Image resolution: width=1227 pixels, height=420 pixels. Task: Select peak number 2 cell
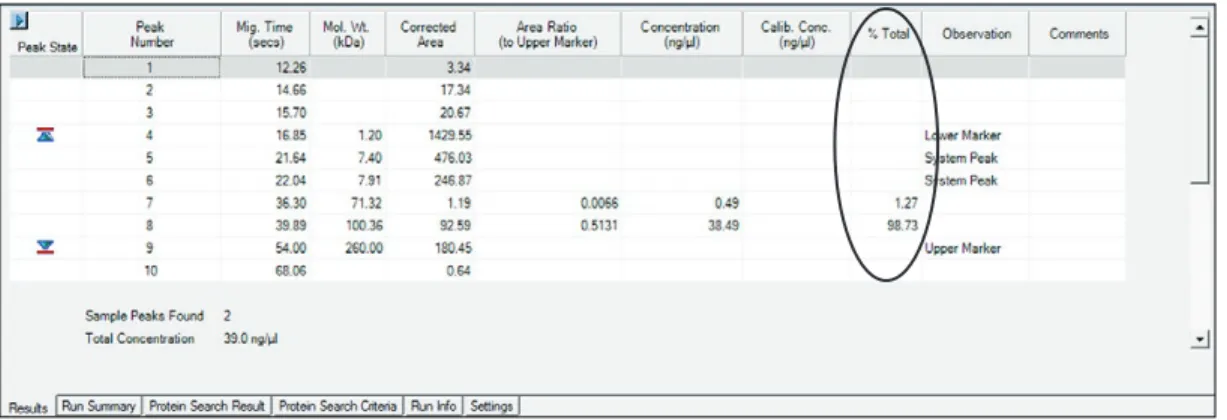coord(151,90)
